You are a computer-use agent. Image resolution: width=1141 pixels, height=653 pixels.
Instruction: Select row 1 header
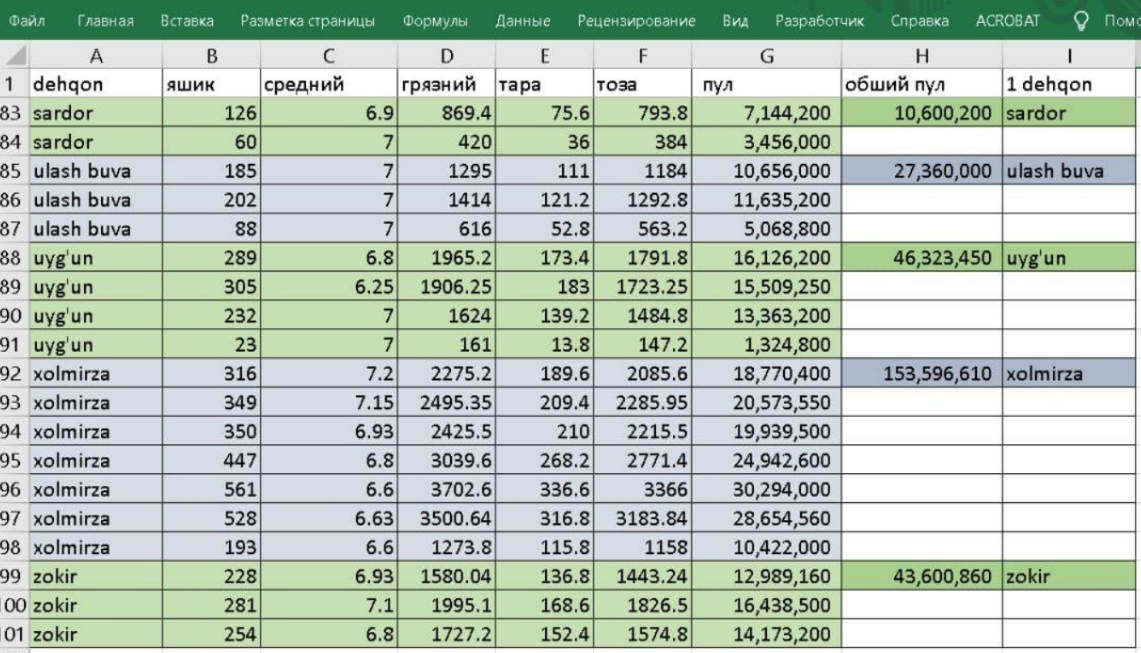(x=15, y=84)
